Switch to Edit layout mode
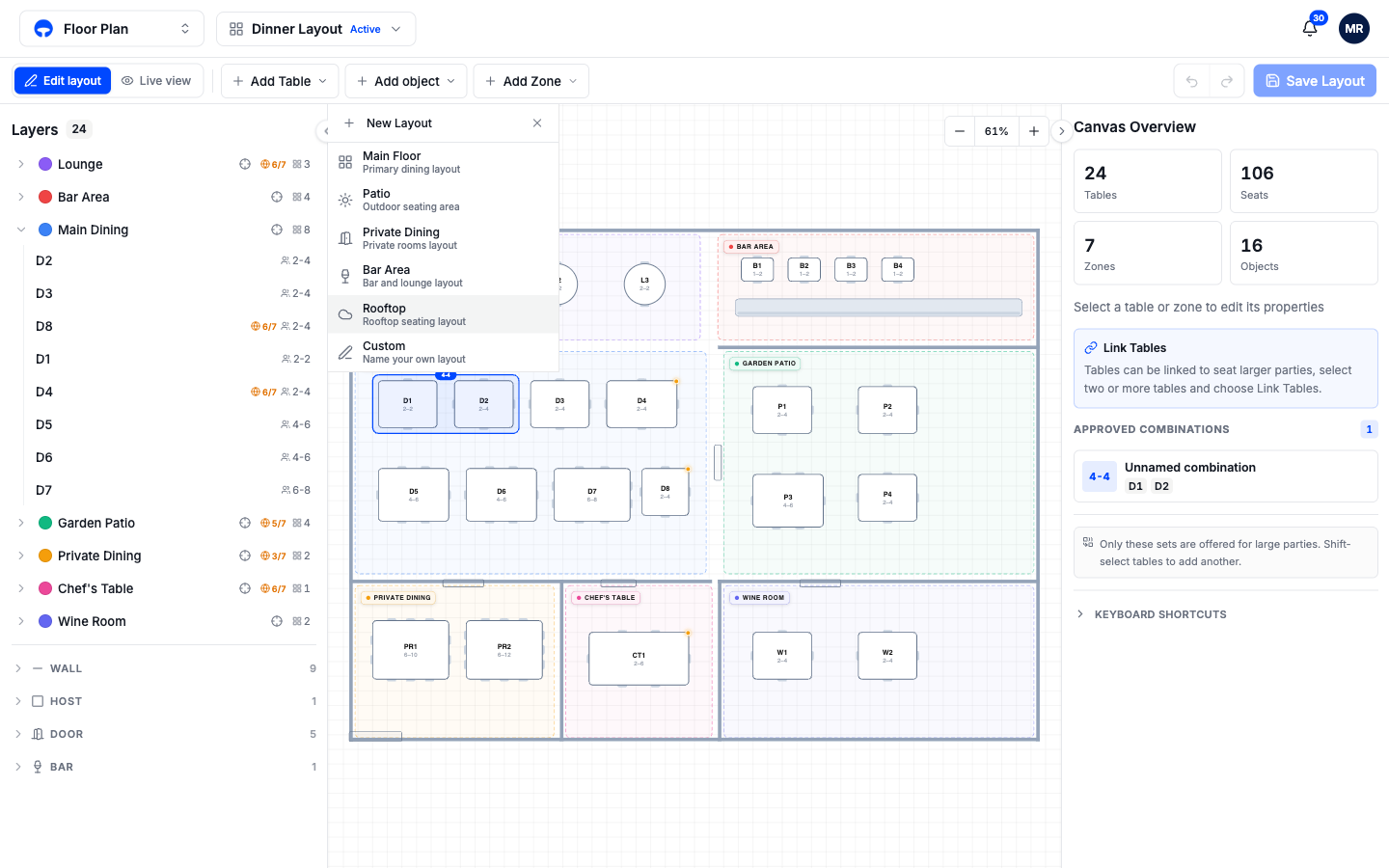Viewport: 1389px width, 868px height. pos(63,81)
